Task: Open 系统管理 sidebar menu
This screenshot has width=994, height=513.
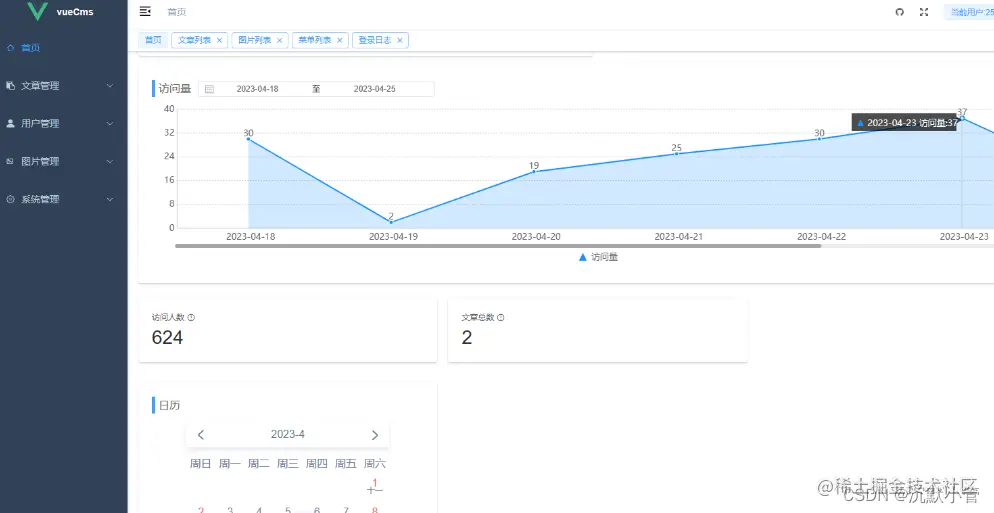Action: point(63,199)
